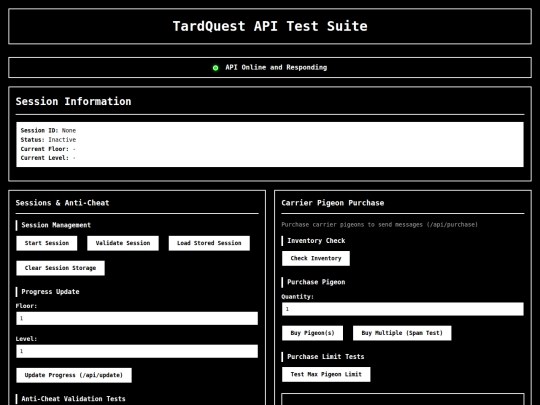Image resolution: width=540 pixels, height=405 pixels.
Task: Click the 'API Online and Responding' status text
Action: 276,68
